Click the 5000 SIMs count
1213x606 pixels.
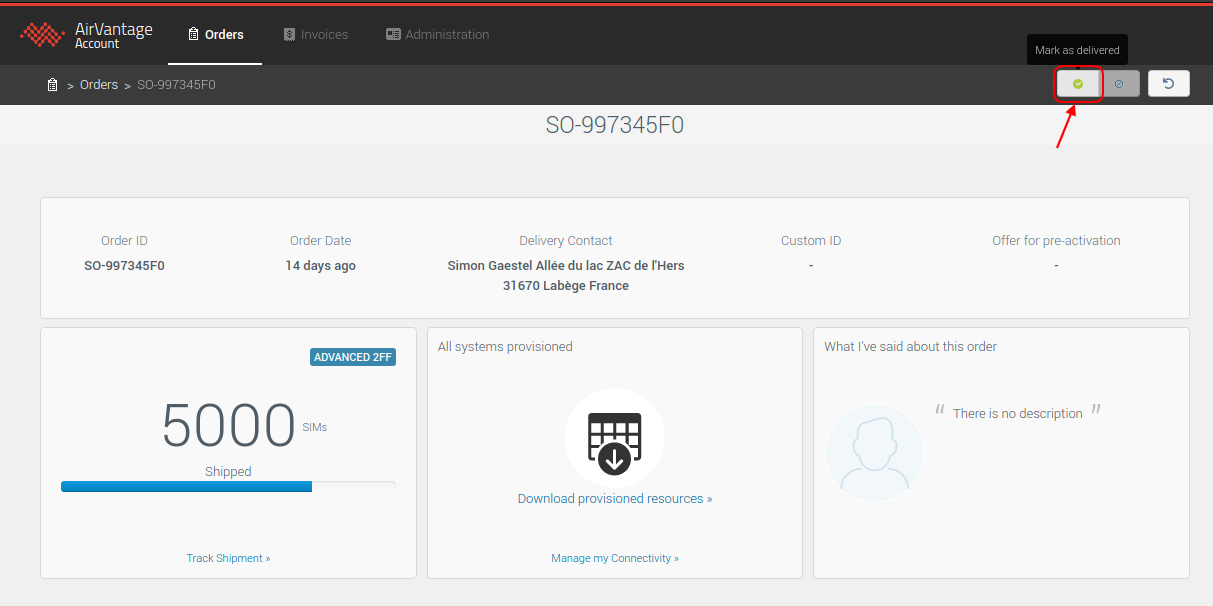coord(228,426)
